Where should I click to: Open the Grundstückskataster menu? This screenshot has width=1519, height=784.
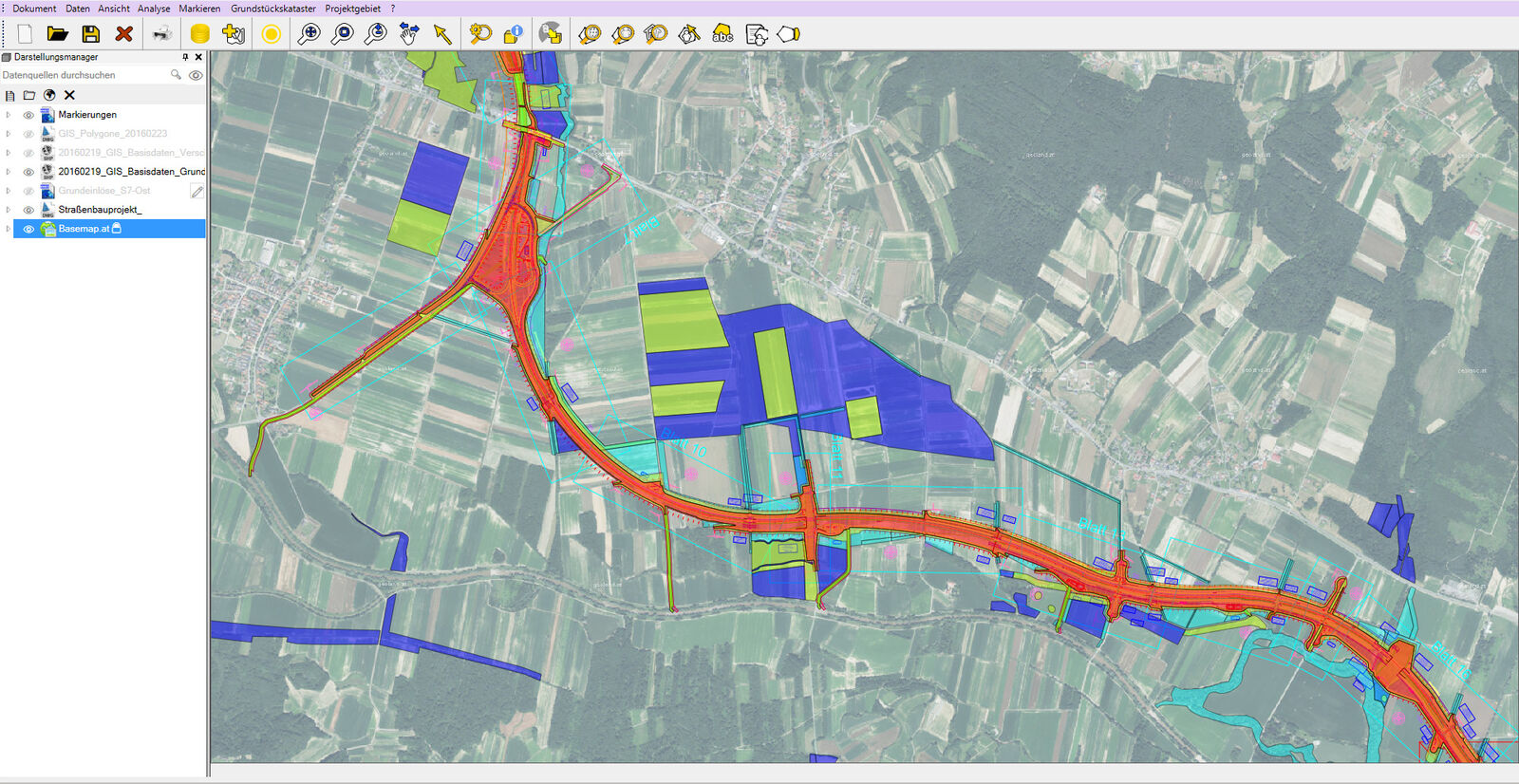coord(272,9)
